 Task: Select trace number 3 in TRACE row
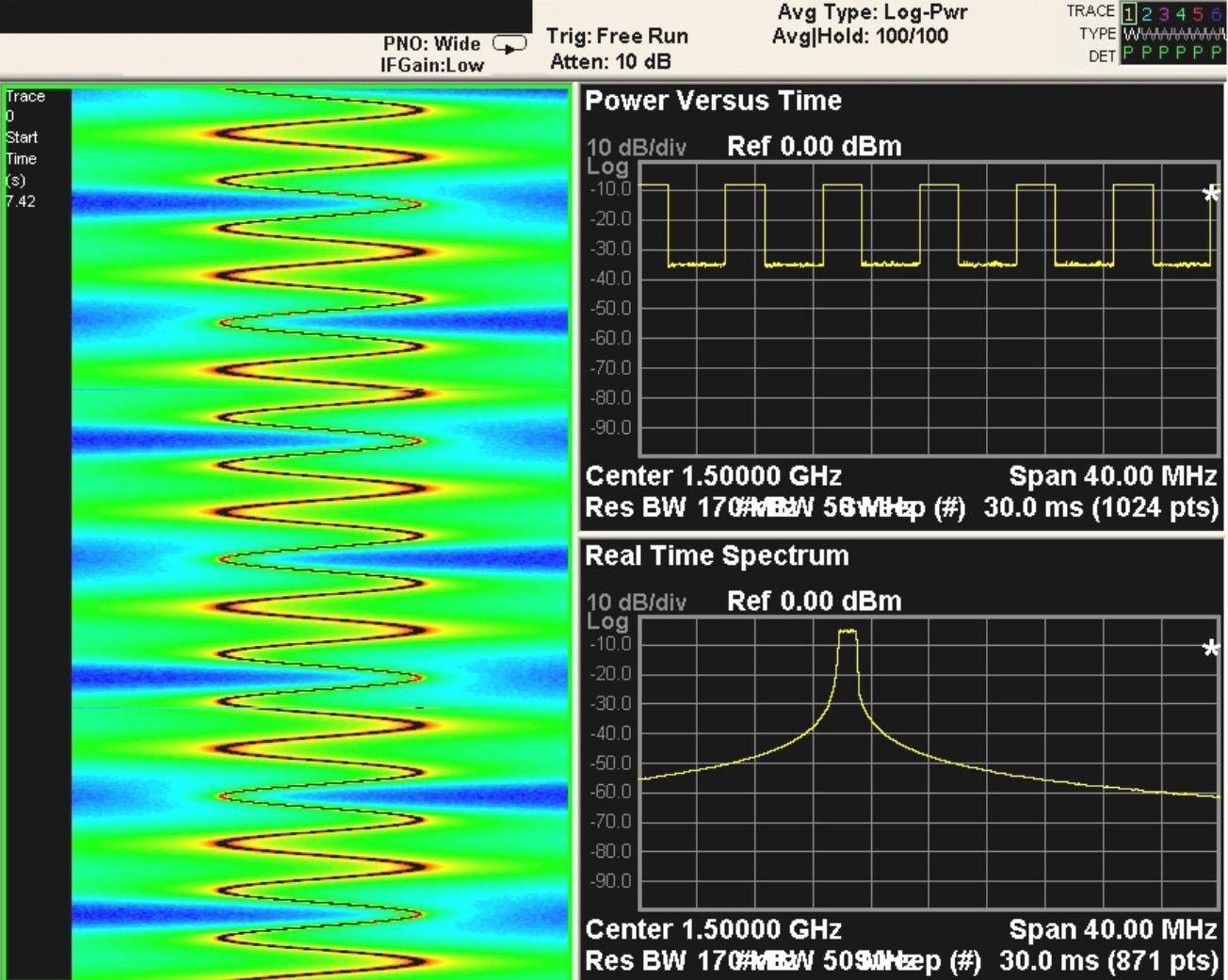click(x=1163, y=13)
